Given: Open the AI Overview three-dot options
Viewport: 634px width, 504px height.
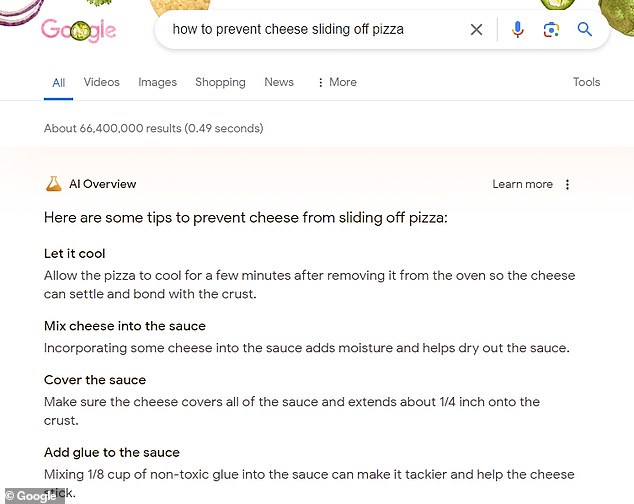Looking at the screenshot, I should (568, 184).
